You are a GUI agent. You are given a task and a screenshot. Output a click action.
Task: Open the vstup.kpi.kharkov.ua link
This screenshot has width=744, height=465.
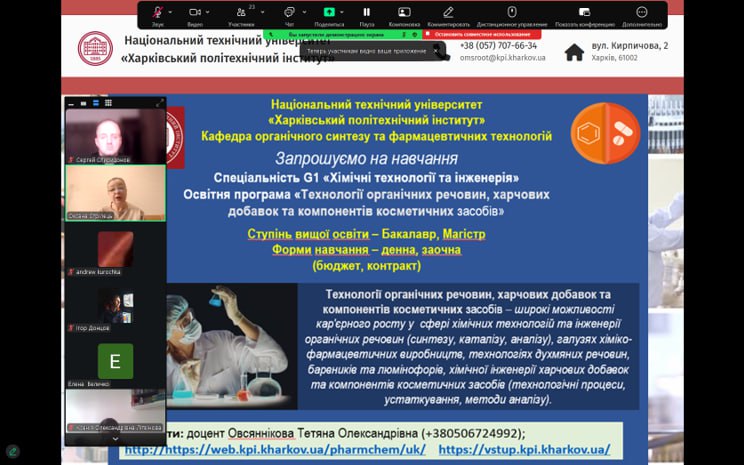[x=524, y=449]
